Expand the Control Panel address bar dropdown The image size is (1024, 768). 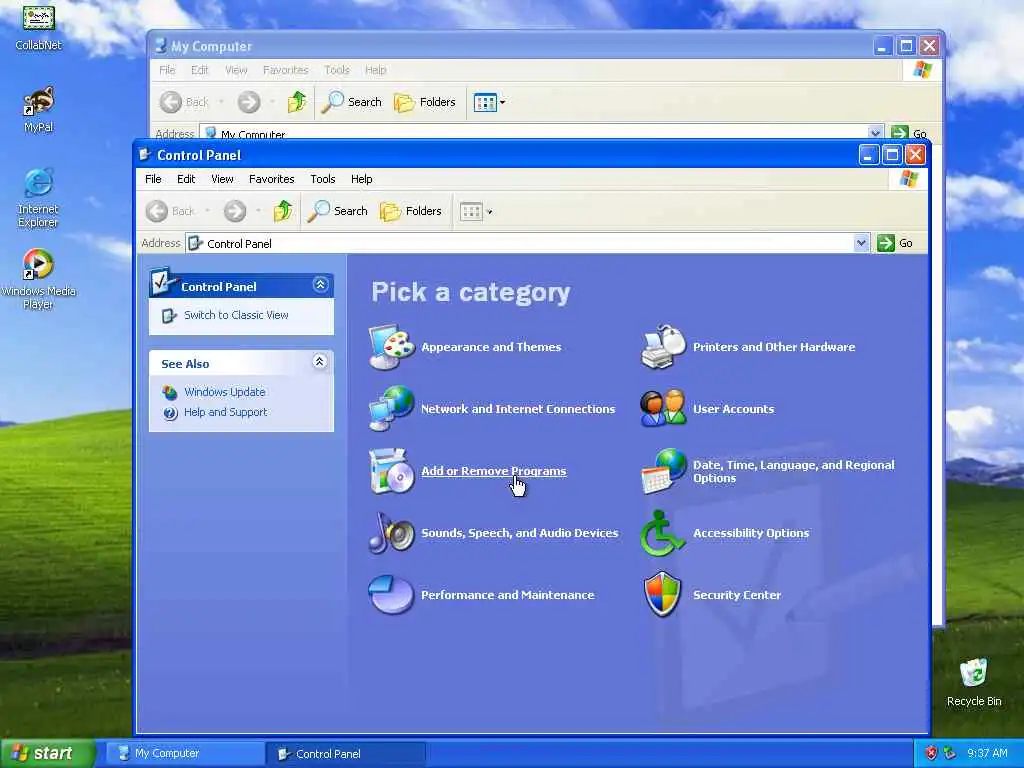click(861, 243)
